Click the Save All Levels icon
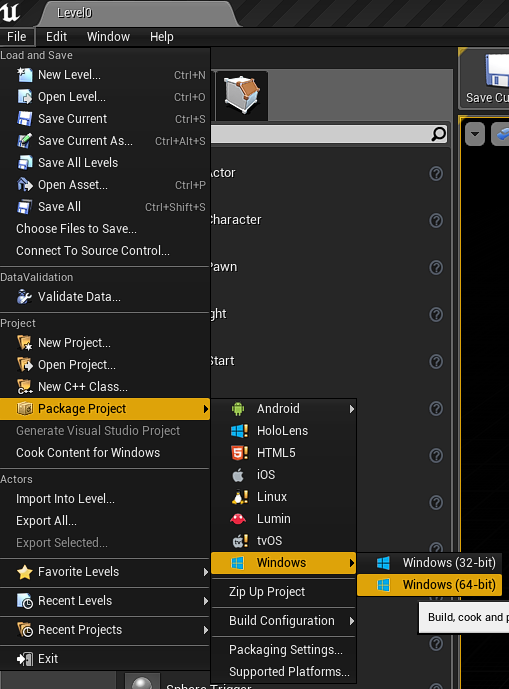Image resolution: width=509 pixels, height=689 pixels. click(25, 163)
